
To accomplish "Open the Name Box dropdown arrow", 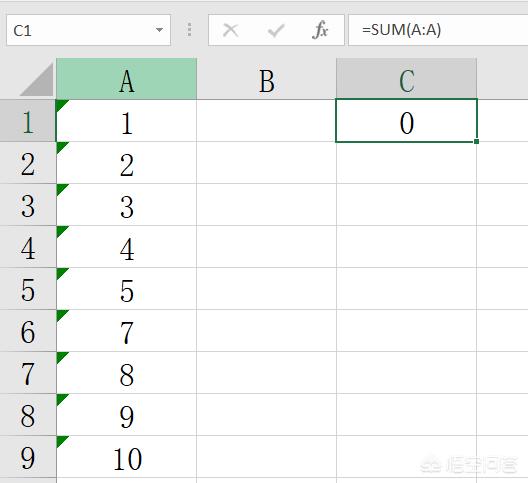I will click(x=159, y=30).
